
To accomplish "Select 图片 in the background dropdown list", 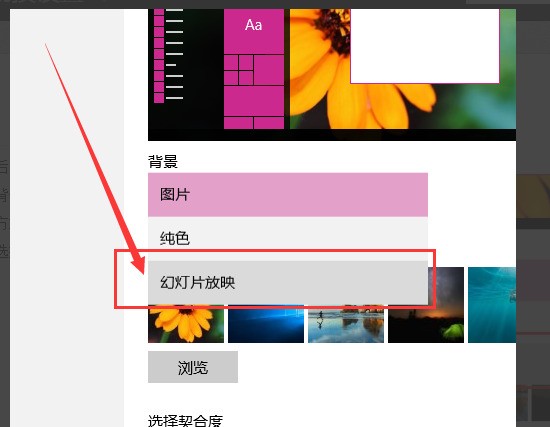I will [x=288, y=195].
